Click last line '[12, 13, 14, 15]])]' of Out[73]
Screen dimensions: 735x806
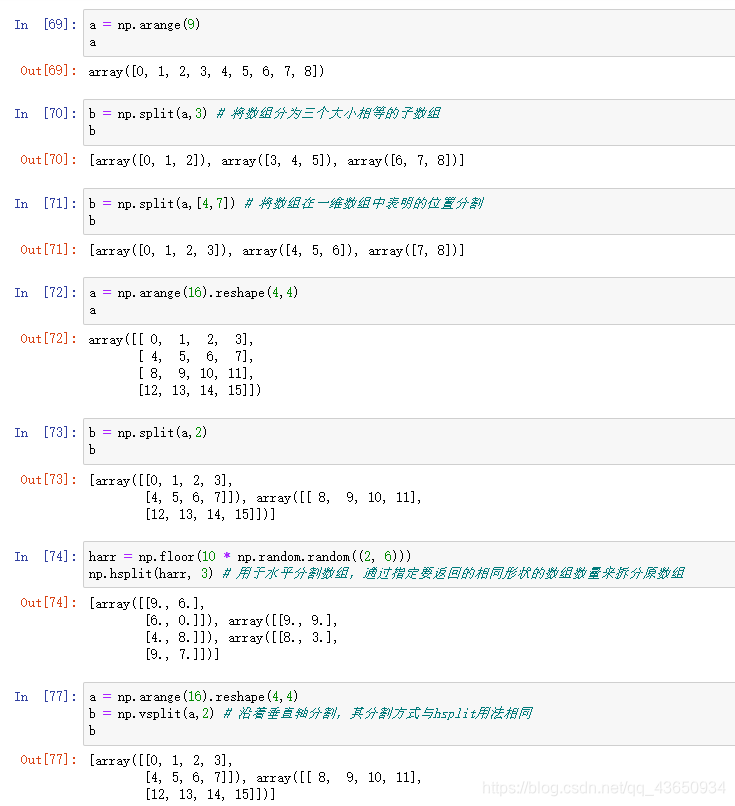point(210,514)
